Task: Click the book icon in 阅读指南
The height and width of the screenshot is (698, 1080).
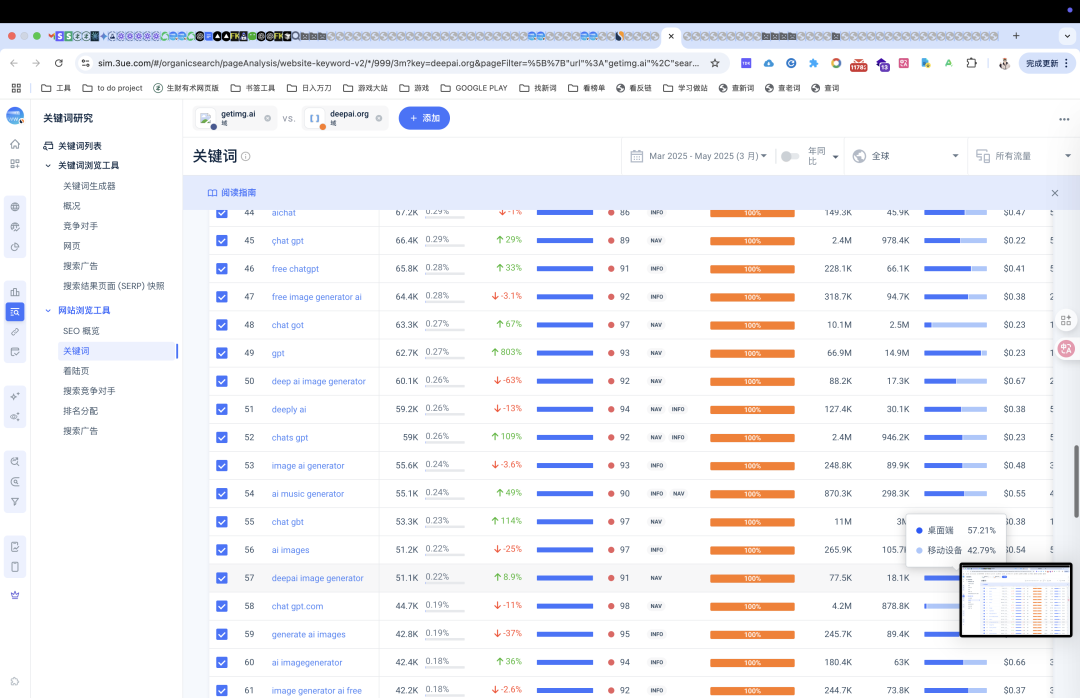Action: tap(212, 193)
